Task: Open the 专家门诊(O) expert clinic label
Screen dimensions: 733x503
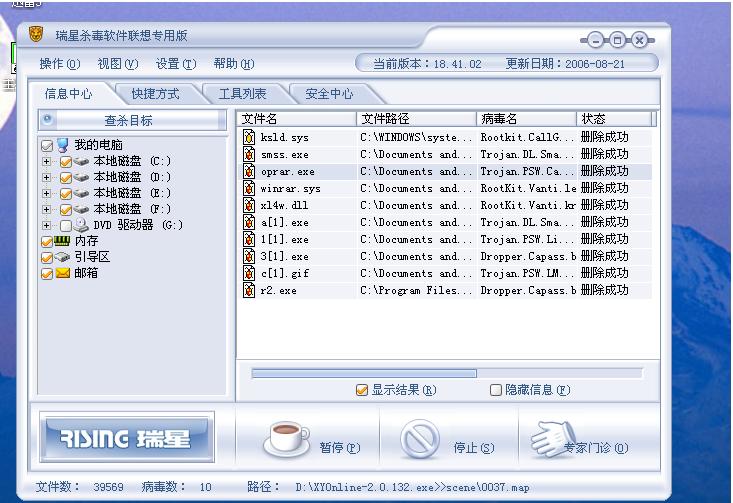Action: point(596,448)
